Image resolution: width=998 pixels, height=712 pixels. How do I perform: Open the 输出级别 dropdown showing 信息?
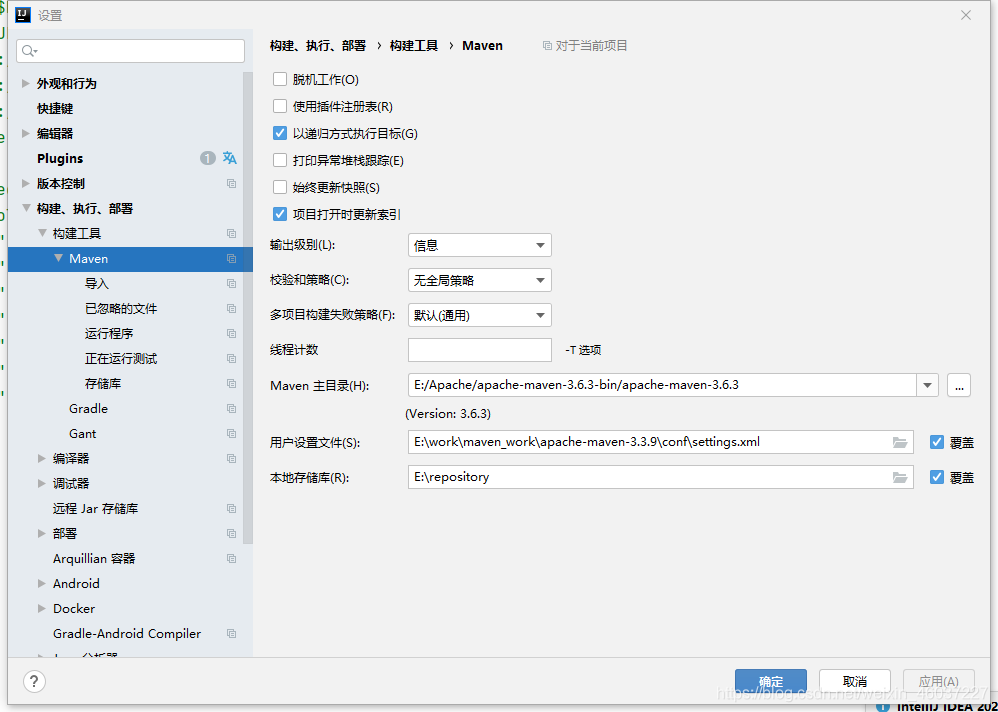coord(479,246)
